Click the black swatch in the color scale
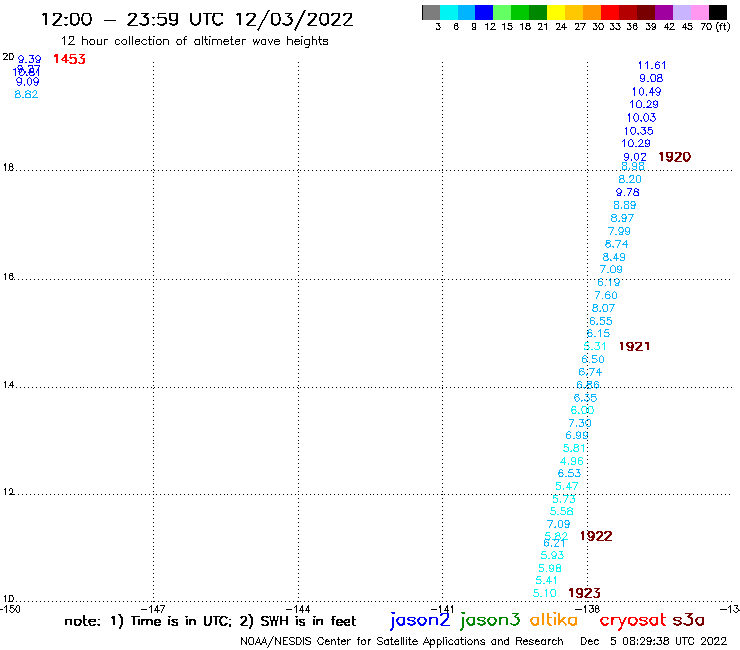 (x=718, y=12)
